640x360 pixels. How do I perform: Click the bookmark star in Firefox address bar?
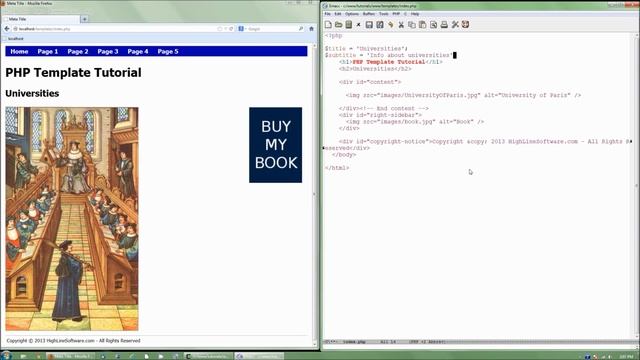coord(220,29)
